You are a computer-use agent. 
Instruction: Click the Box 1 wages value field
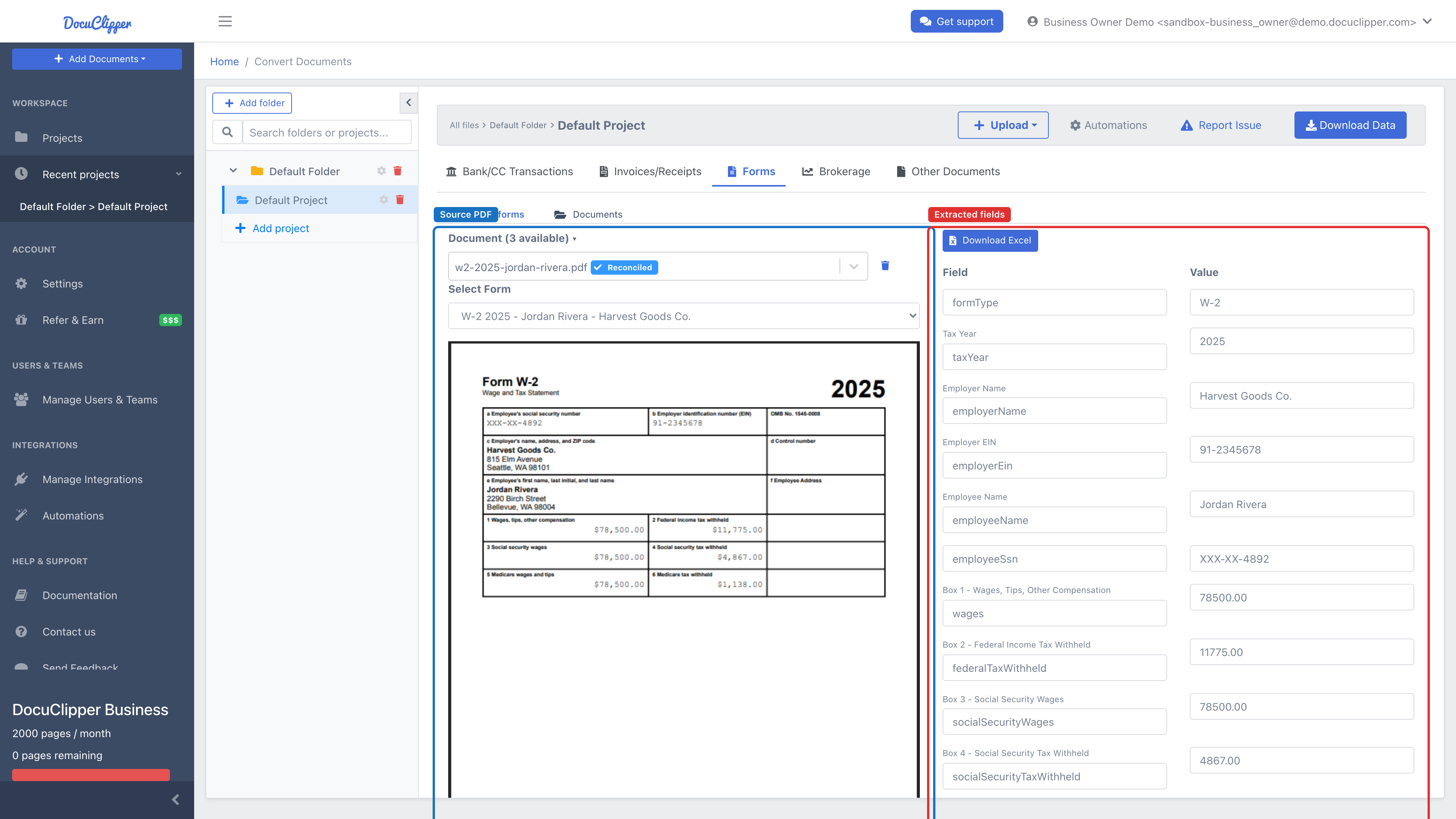pyautogui.click(x=1302, y=597)
